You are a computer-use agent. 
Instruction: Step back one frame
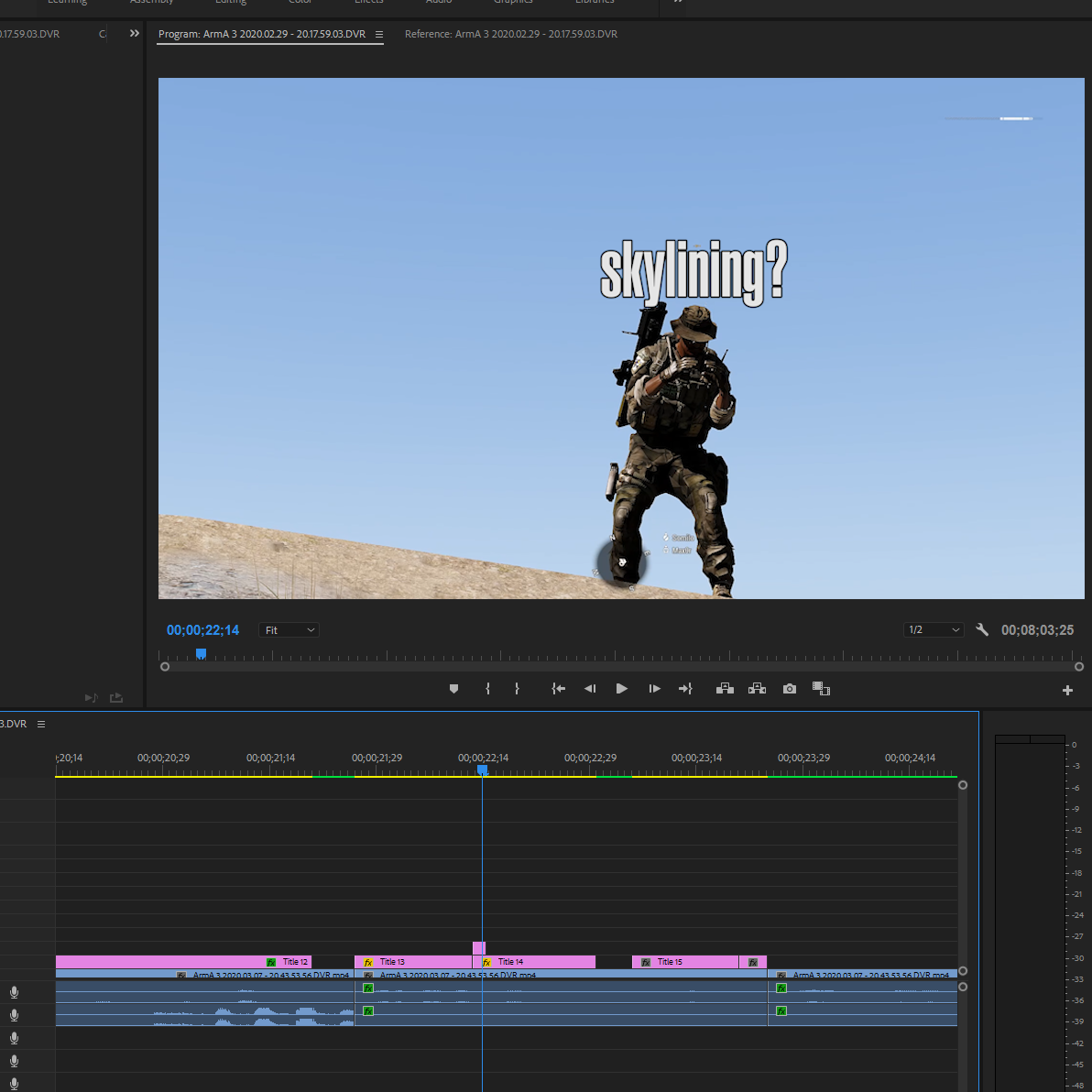590,689
